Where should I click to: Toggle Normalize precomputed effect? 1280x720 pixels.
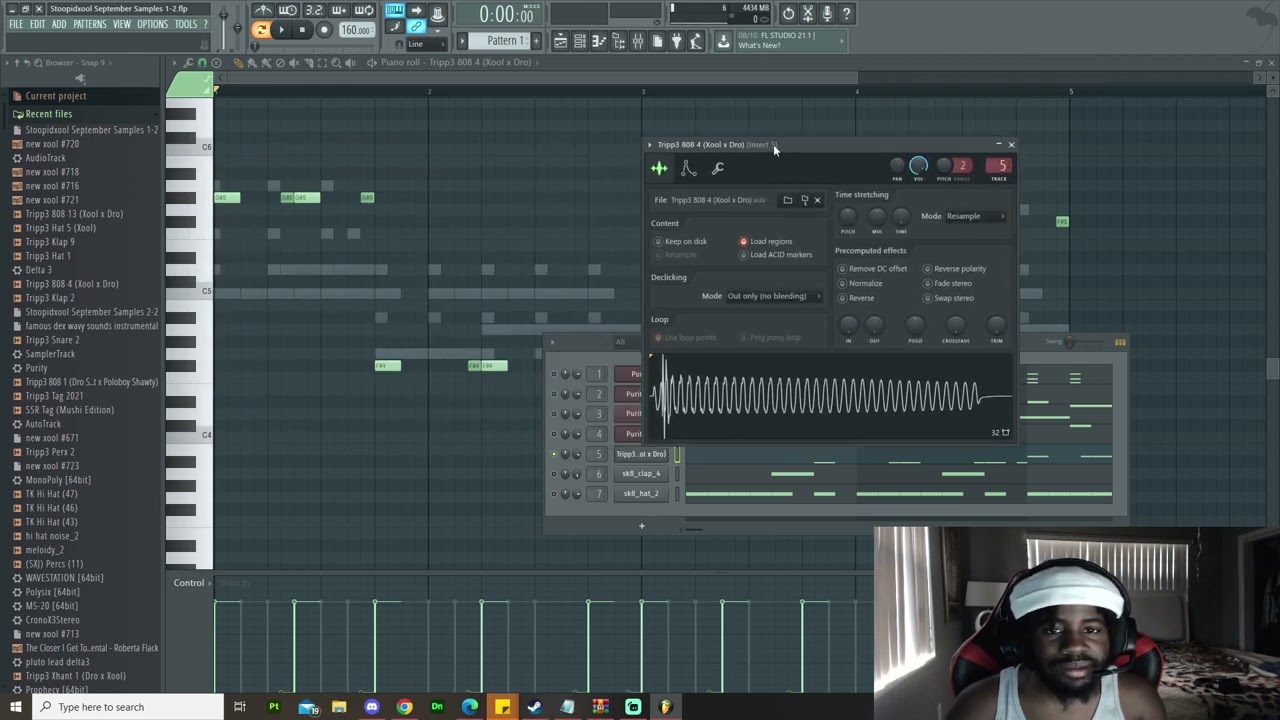[860, 283]
